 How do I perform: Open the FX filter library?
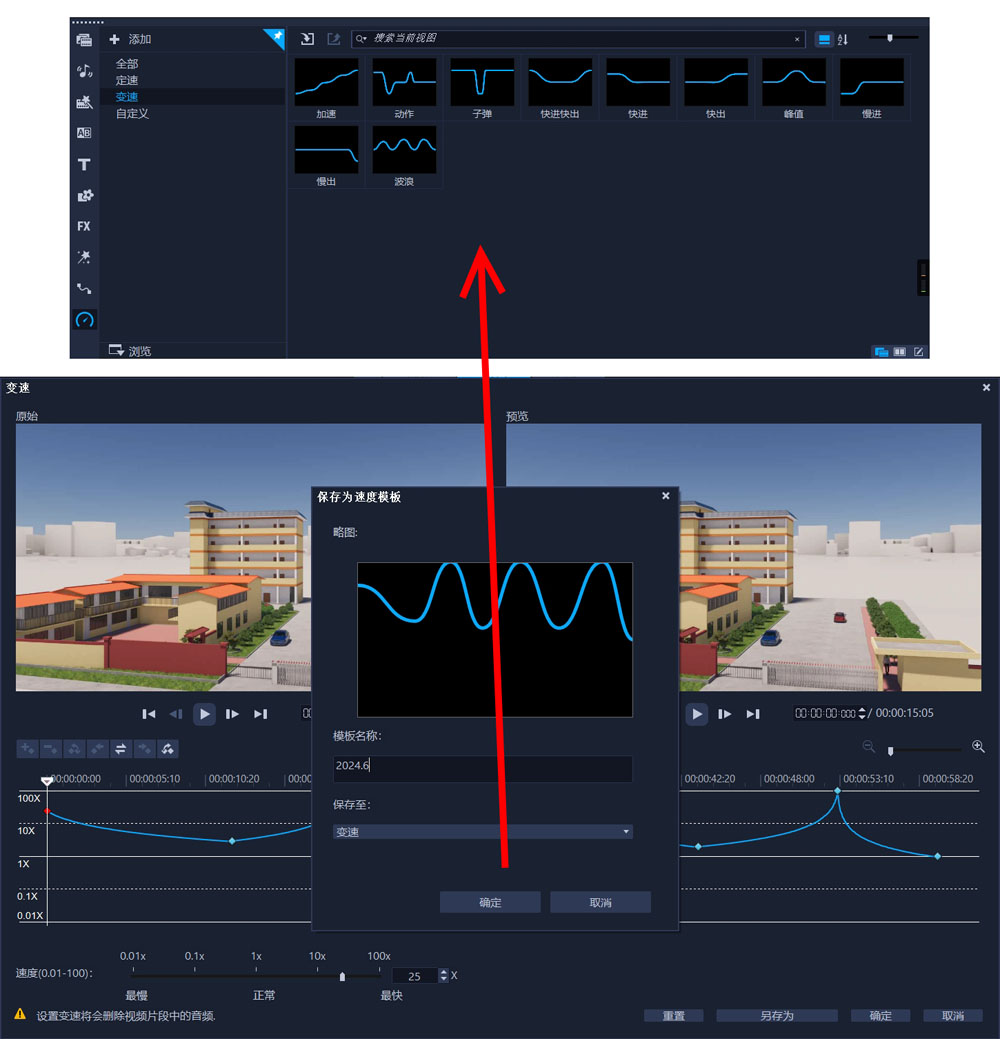click(84, 226)
